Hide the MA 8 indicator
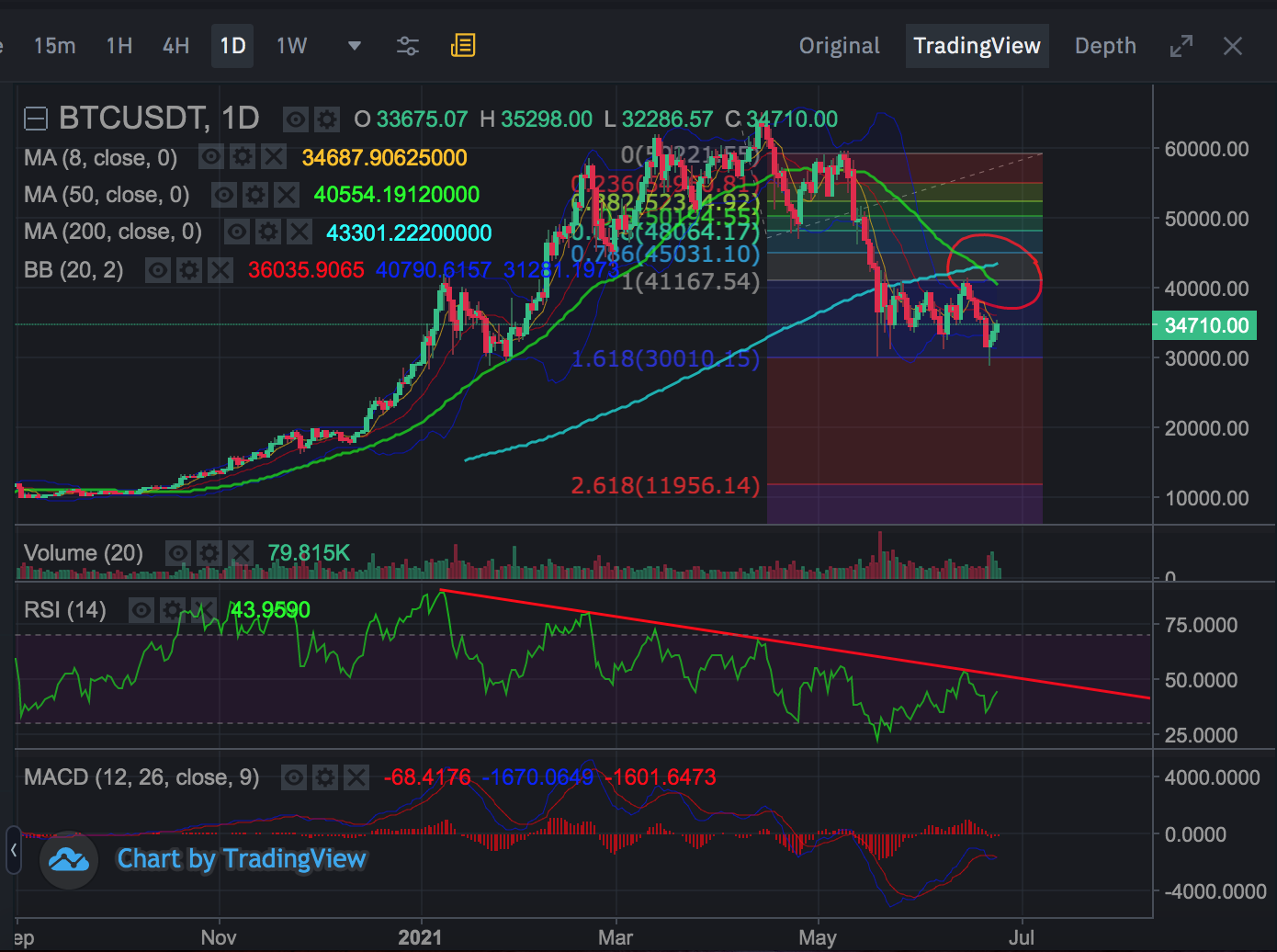The image size is (1277, 952). pyautogui.click(x=211, y=157)
